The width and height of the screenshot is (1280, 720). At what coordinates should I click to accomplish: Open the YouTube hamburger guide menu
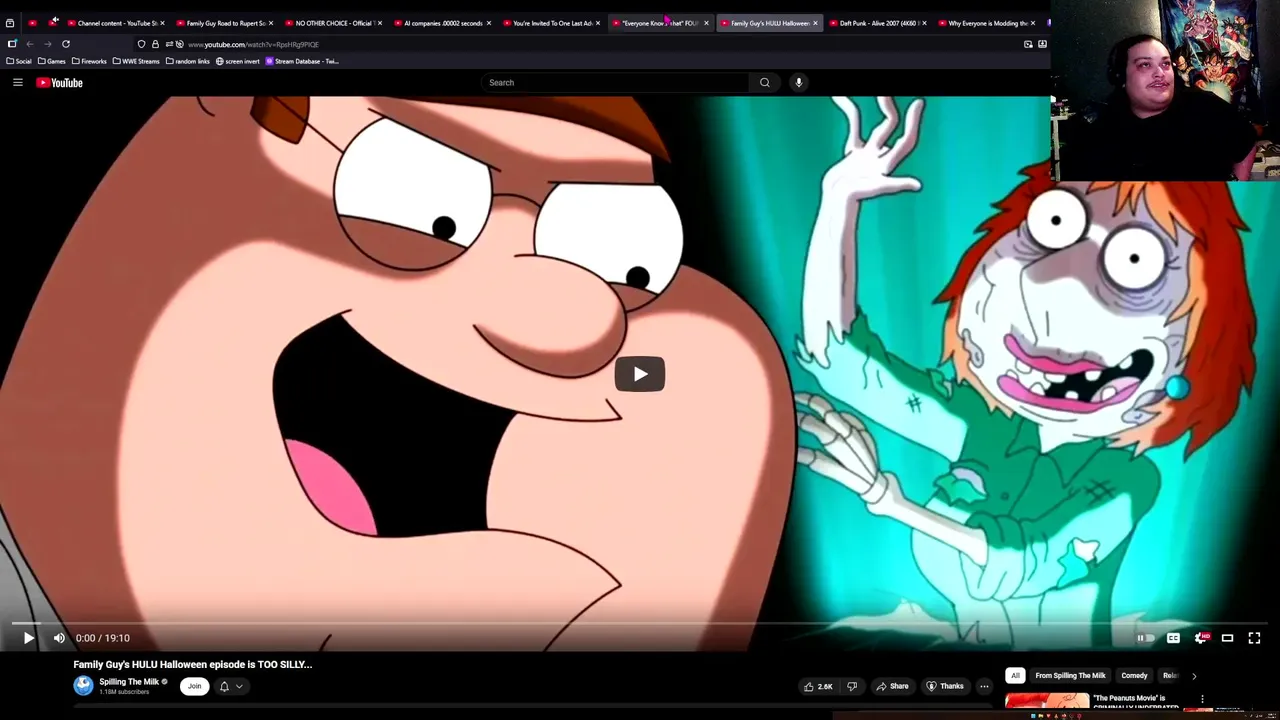click(18, 83)
